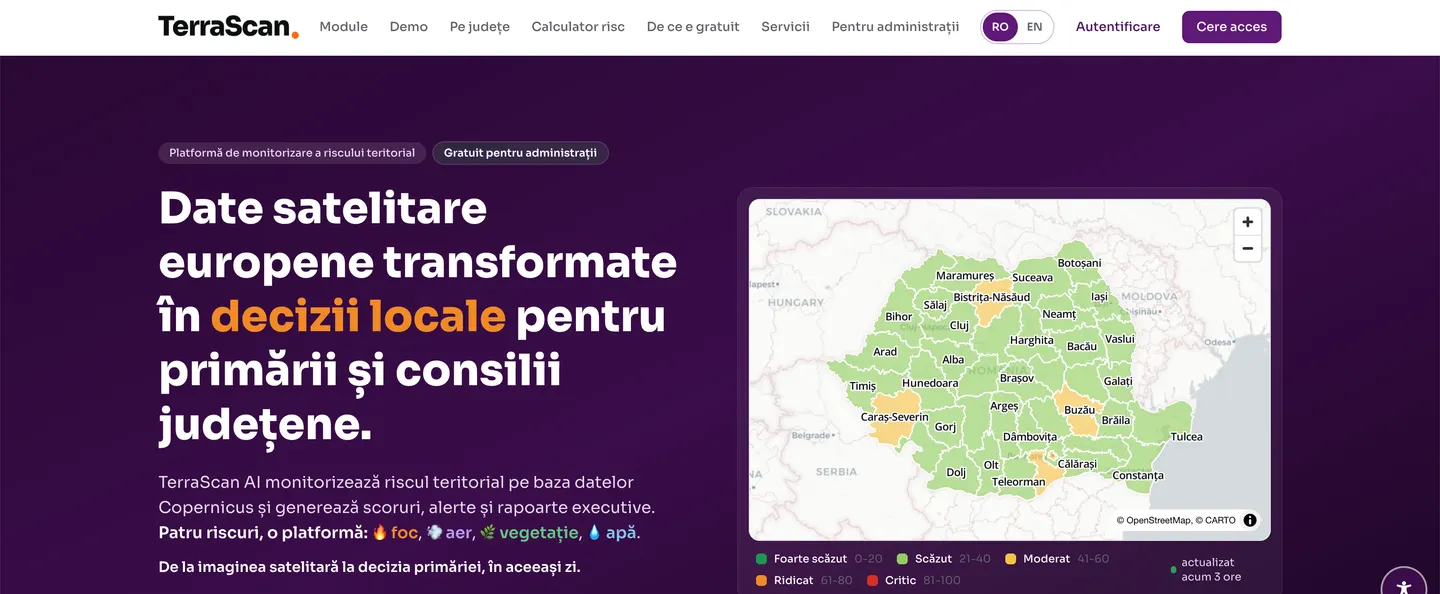The height and width of the screenshot is (594, 1440).
Task: Click the orange decizii locale heading text
Action: 358,316
